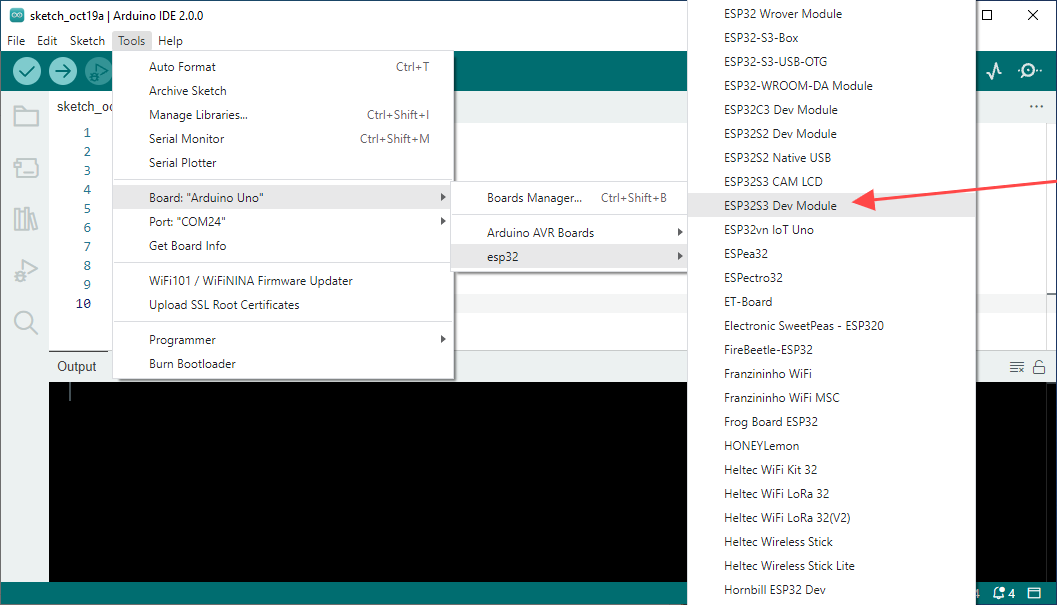
Task: Open the Serial Plotter waveform icon
Action: tap(994, 71)
